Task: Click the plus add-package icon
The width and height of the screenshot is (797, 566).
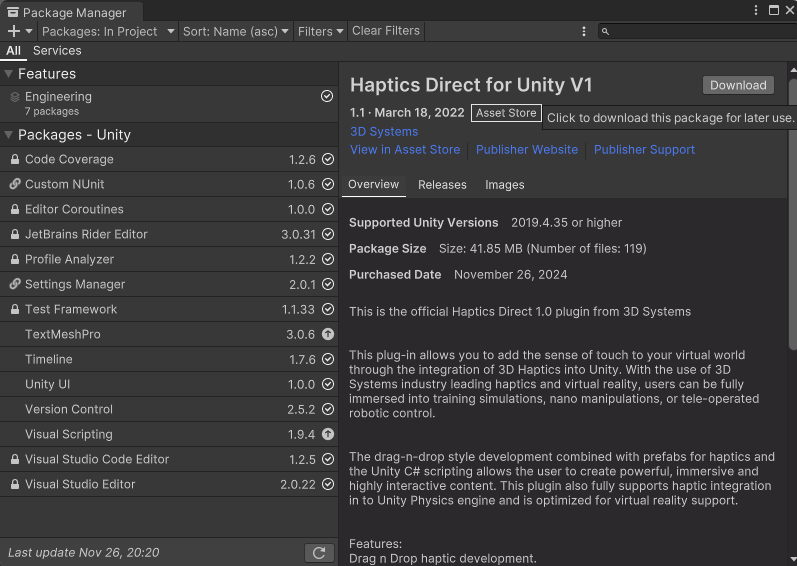Action: (x=14, y=32)
